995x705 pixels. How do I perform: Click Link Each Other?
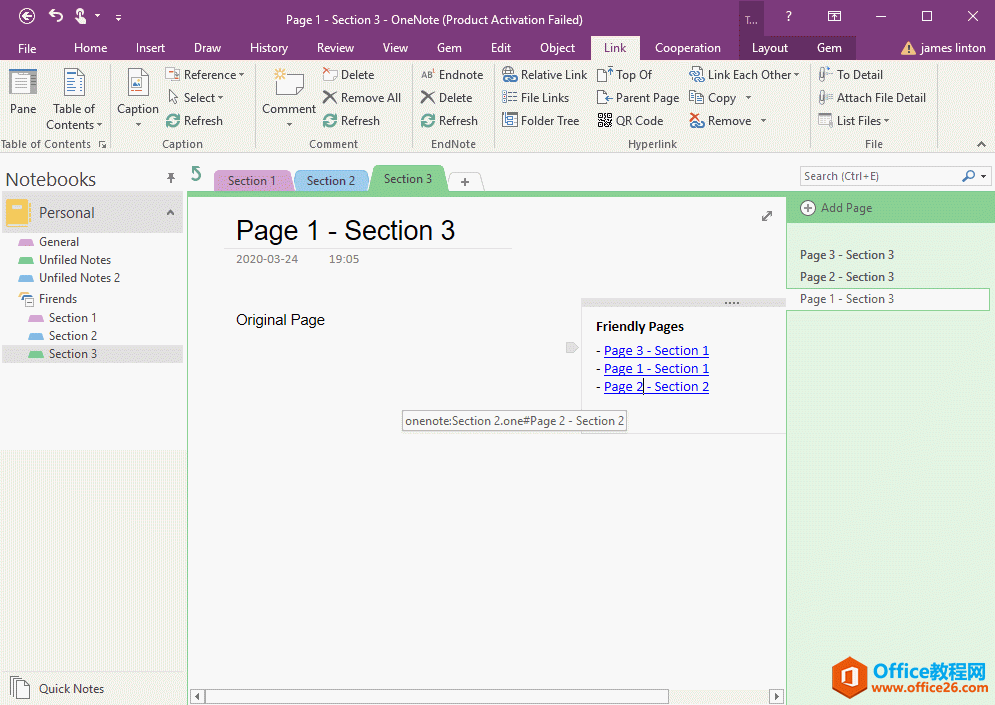745,74
